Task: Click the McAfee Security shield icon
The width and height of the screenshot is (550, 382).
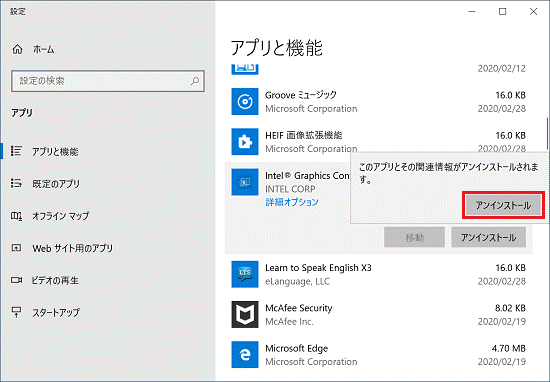Action: (245, 314)
